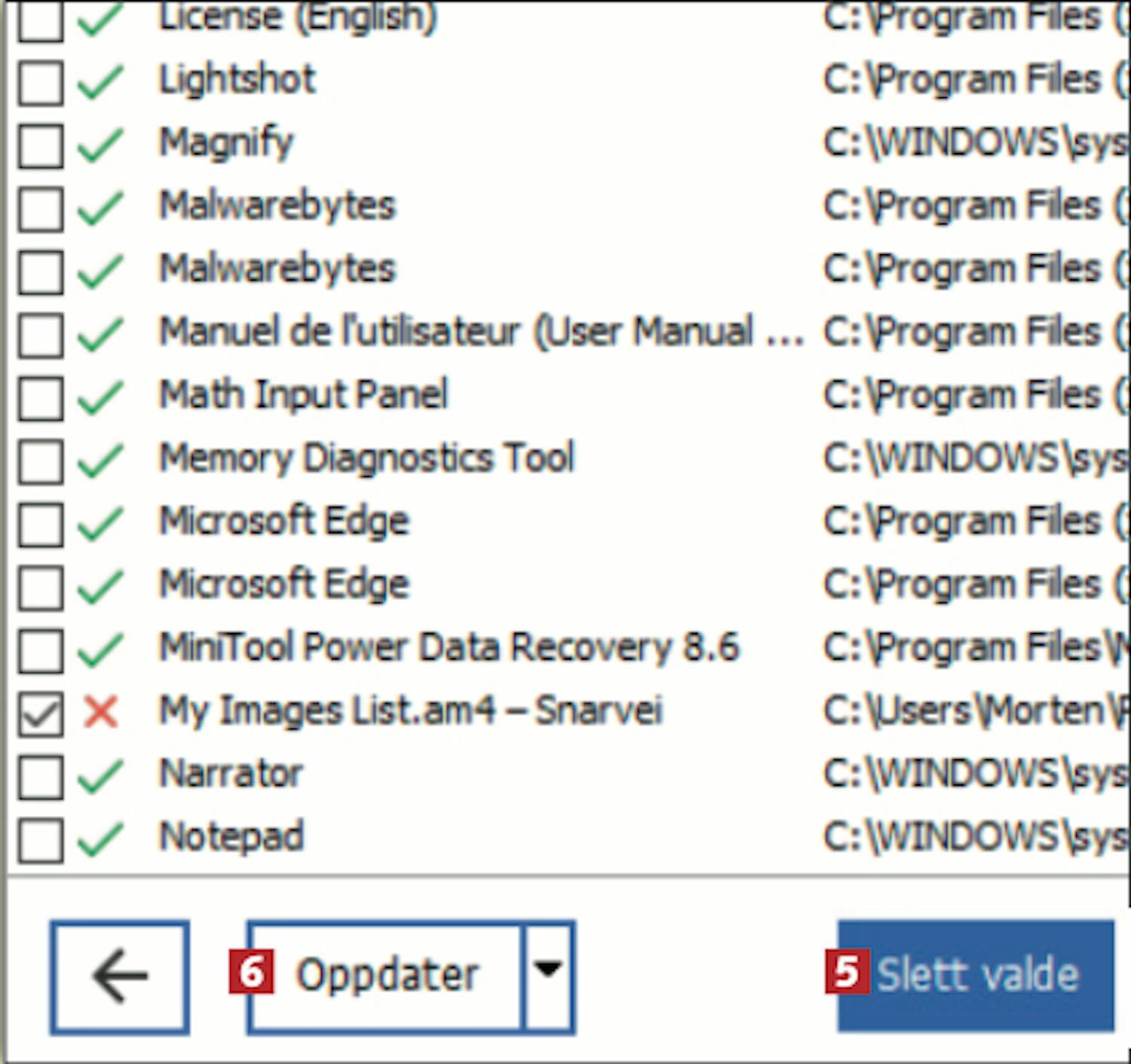Check the Narrator entry checkbox
Viewport: 1131px width, 1064px height.
coord(41,776)
